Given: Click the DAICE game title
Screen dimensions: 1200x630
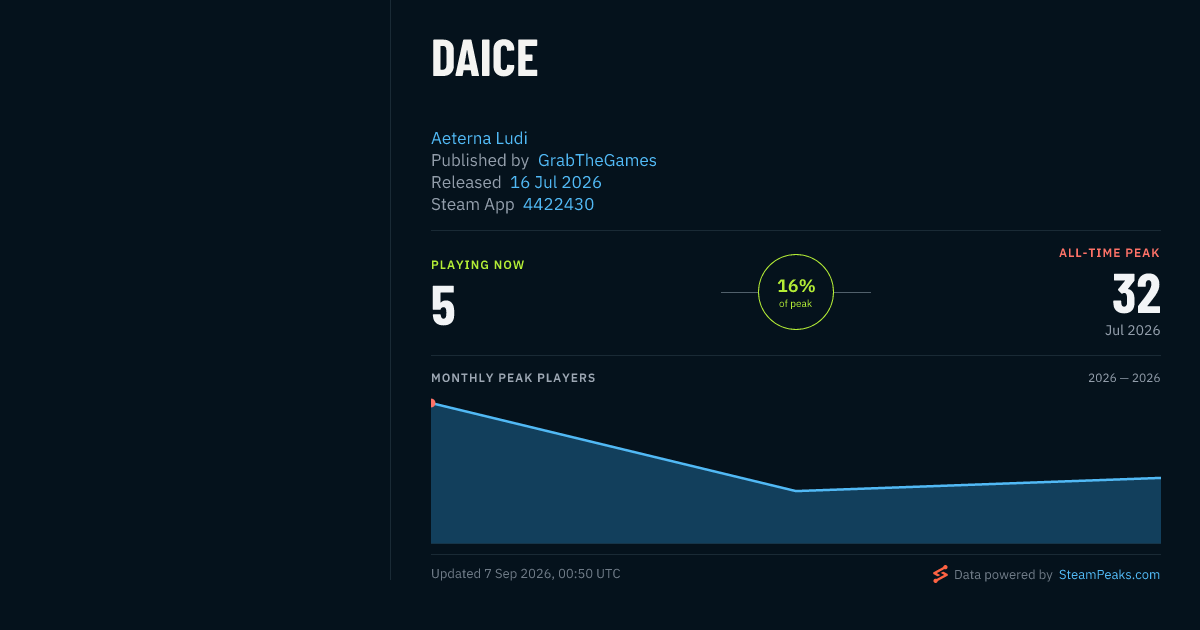Looking at the screenshot, I should [x=484, y=59].
